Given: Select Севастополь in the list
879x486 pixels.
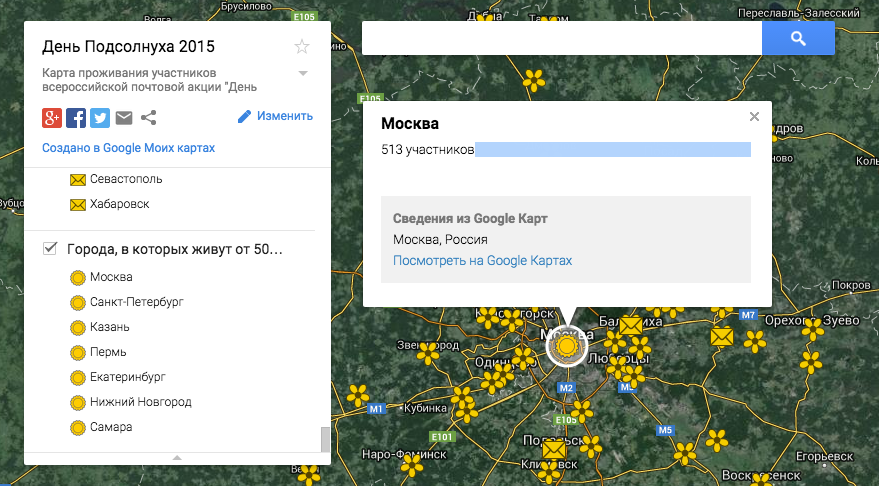Looking at the screenshot, I should tap(126, 179).
